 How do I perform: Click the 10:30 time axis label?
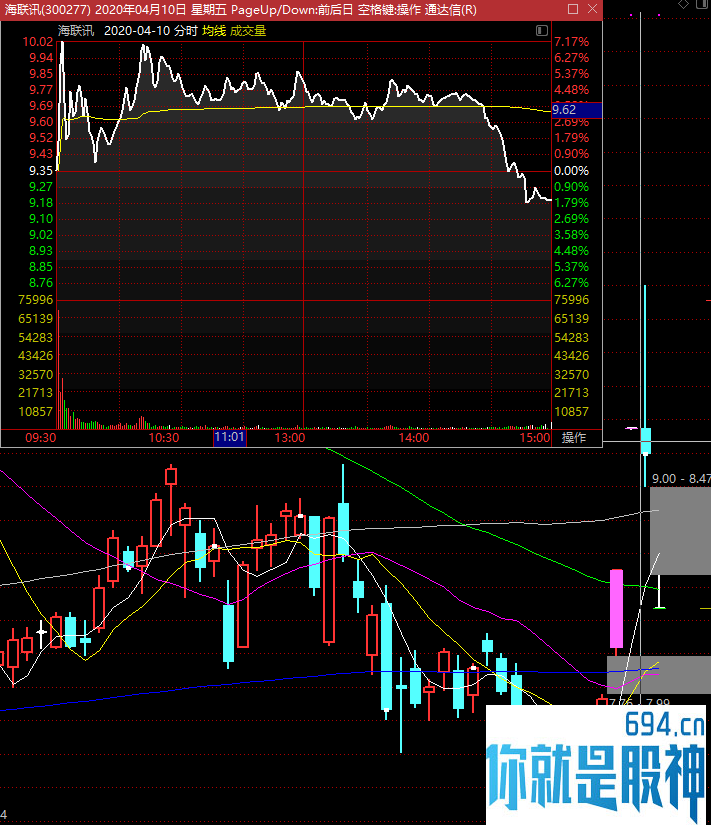pos(164,438)
